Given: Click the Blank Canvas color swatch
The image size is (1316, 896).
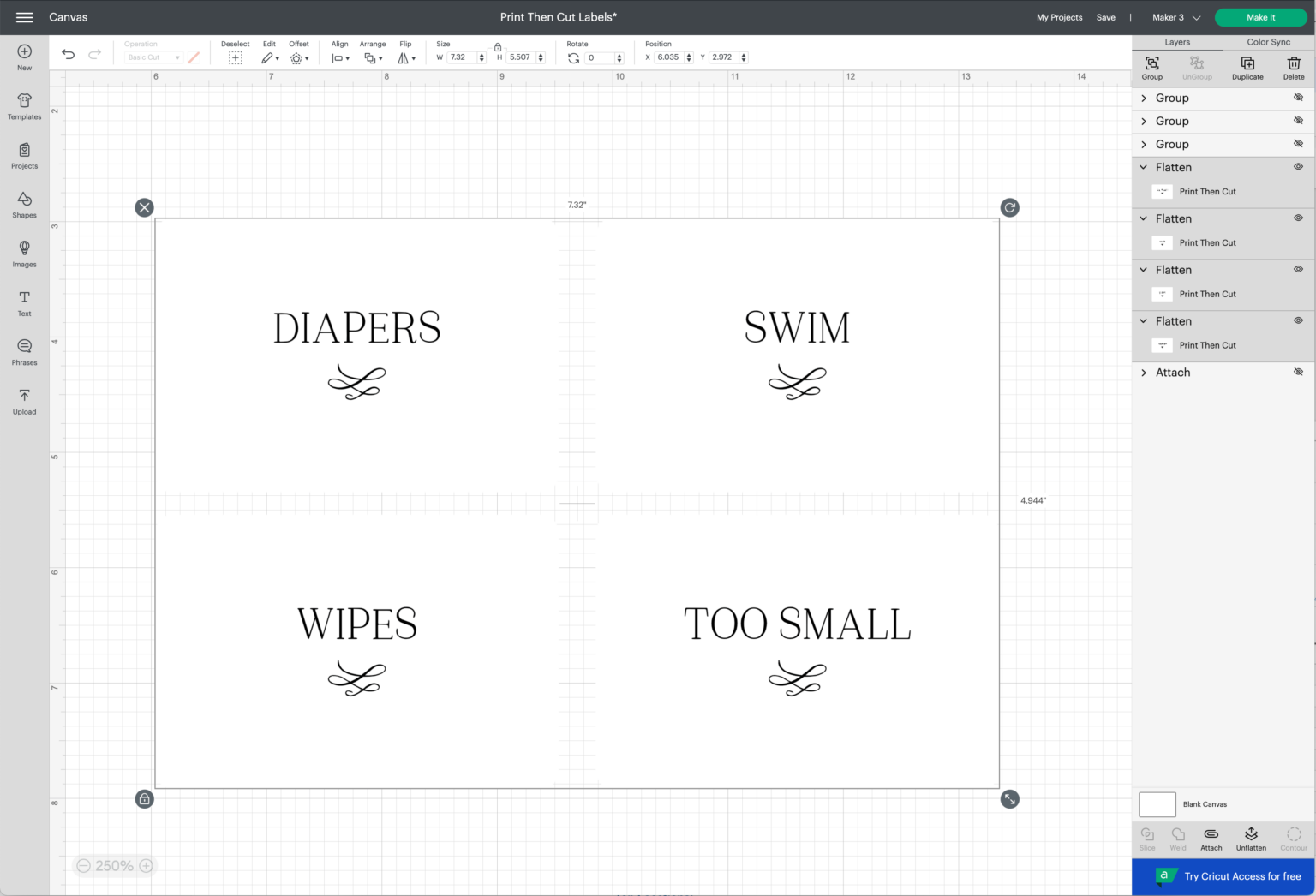Looking at the screenshot, I should pos(1157,804).
